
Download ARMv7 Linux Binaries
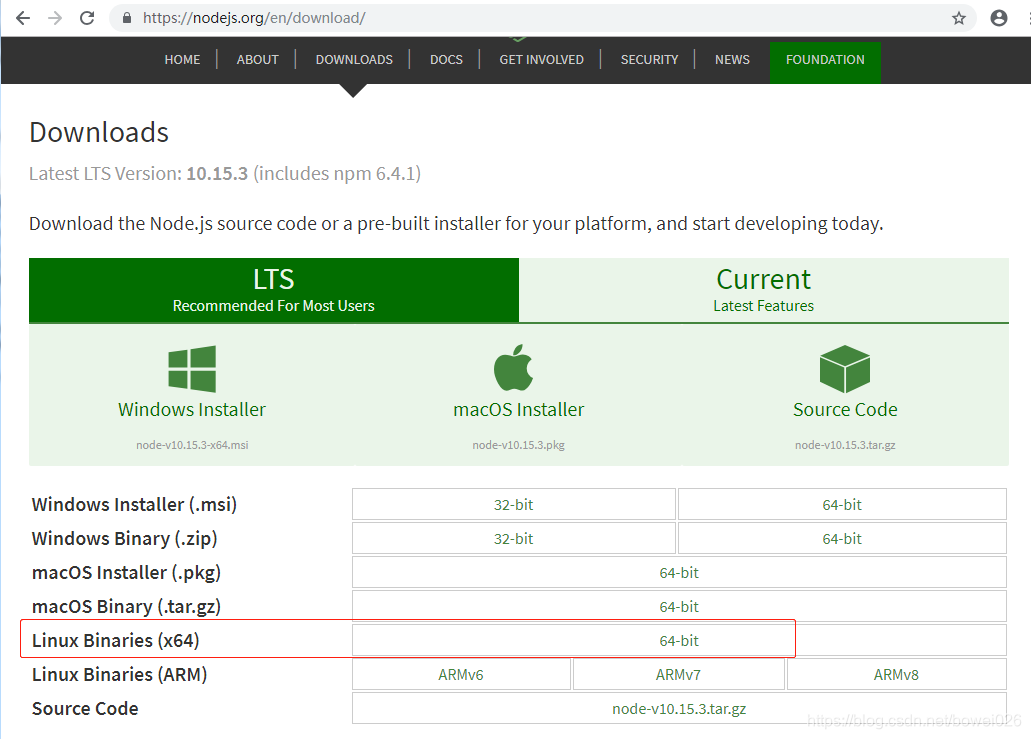click(679, 675)
